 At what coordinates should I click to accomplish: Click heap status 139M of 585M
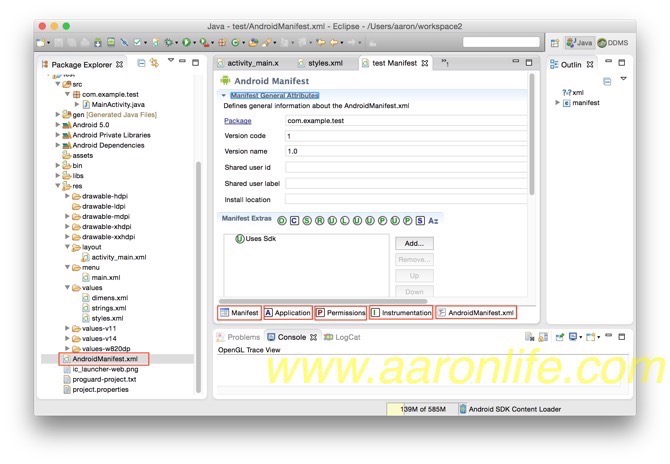[422, 409]
